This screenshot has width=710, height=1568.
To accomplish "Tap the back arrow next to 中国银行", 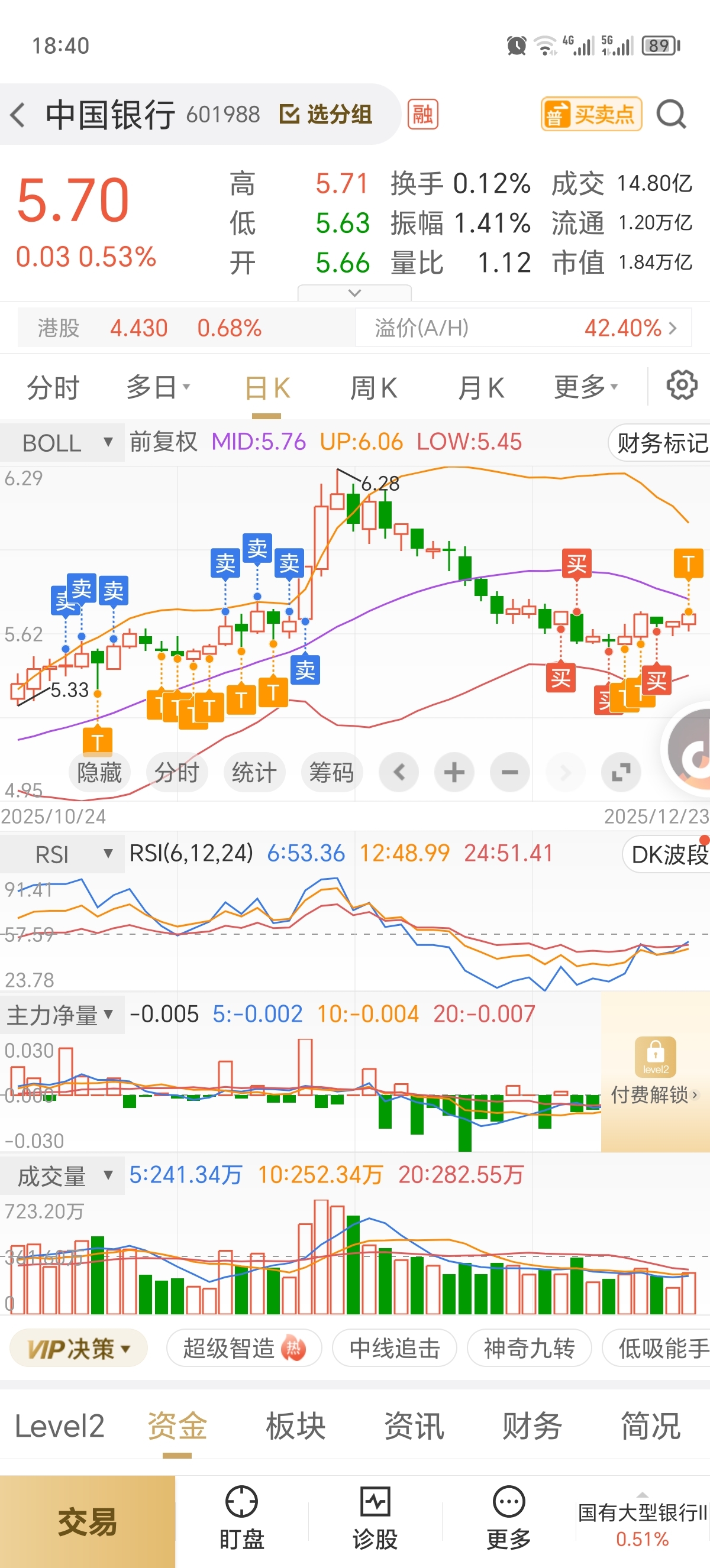I will (x=18, y=115).
